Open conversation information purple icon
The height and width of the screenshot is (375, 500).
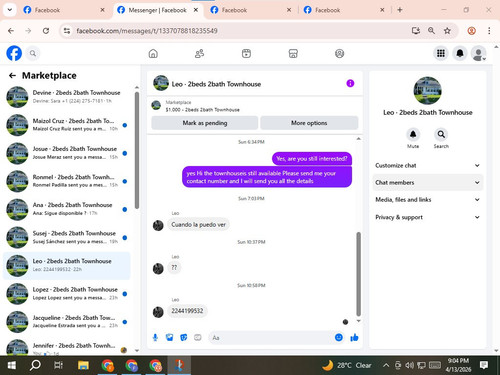350,83
